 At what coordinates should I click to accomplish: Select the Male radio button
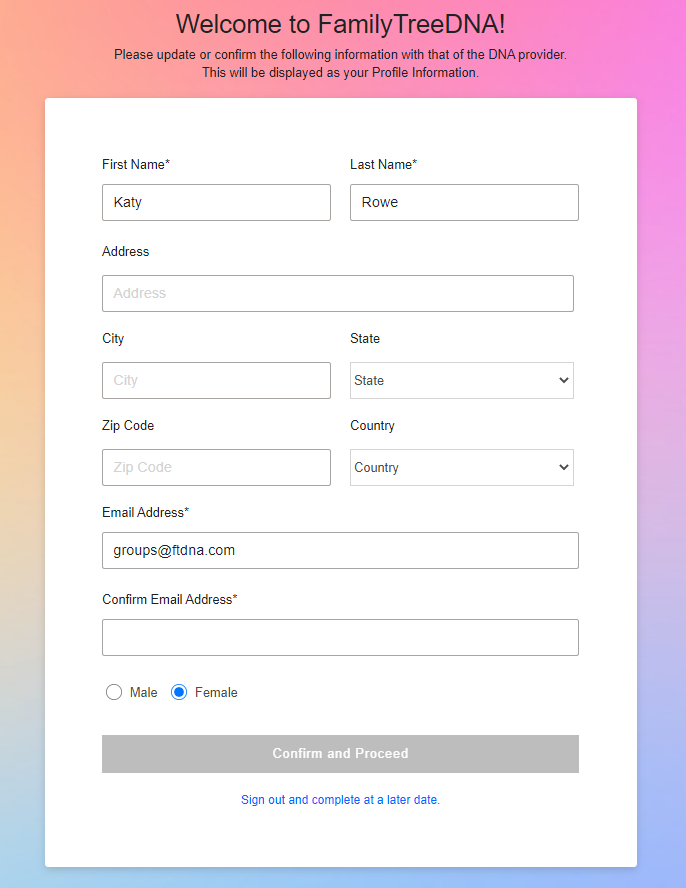pos(114,692)
